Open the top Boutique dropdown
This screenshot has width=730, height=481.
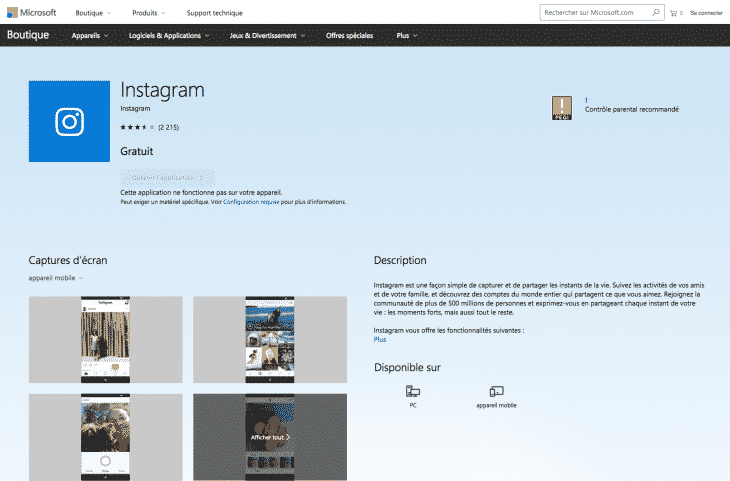tap(93, 13)
